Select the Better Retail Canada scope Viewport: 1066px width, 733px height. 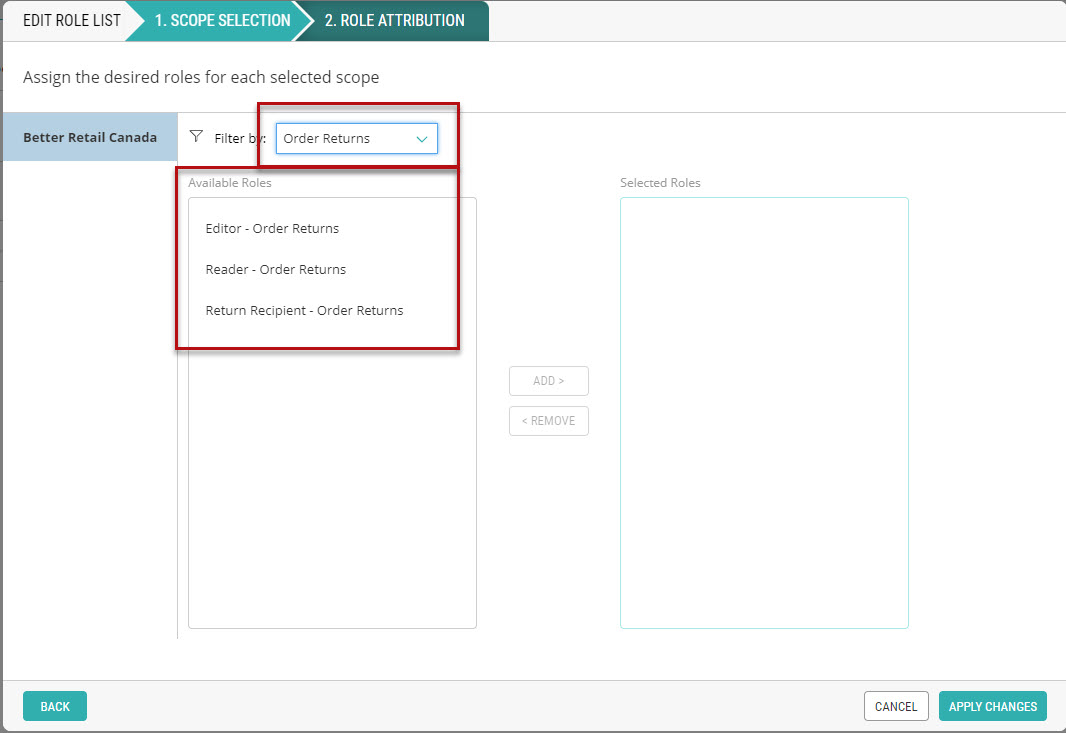tap(90, 137)
